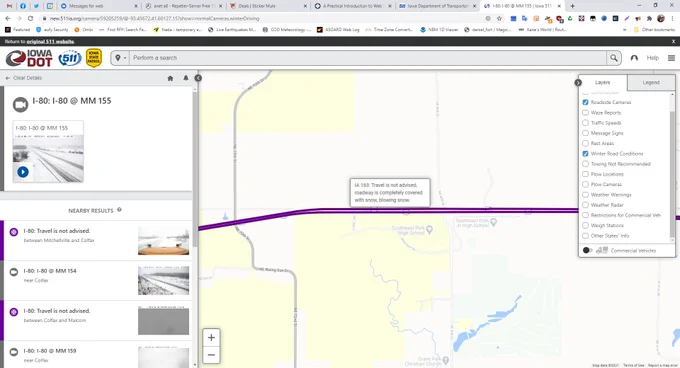Open the hamburger main menu
The width and height of the screenshot is (680, 368).
(x=671, y=58)
